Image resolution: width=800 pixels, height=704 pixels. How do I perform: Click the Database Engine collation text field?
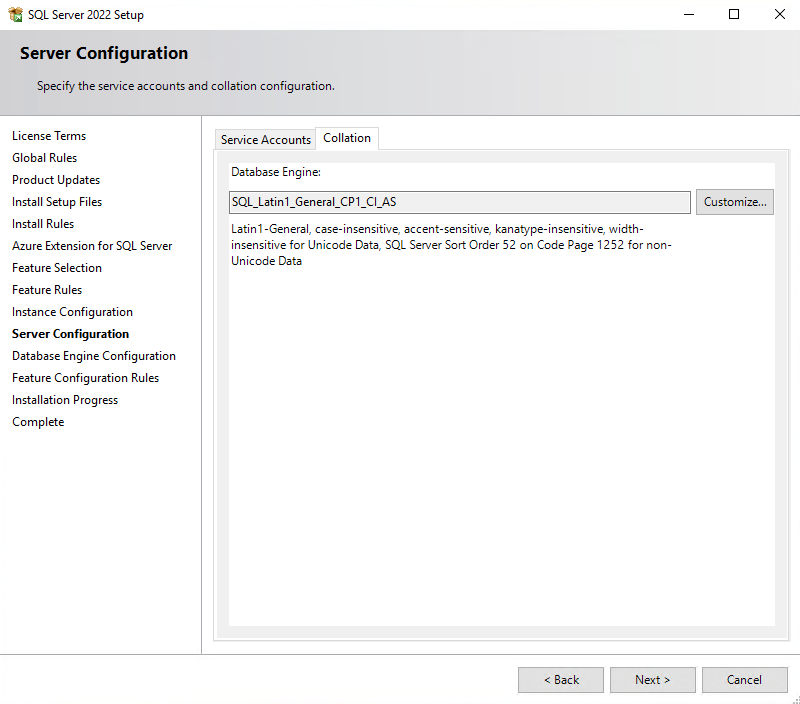[x=460, y=202]
